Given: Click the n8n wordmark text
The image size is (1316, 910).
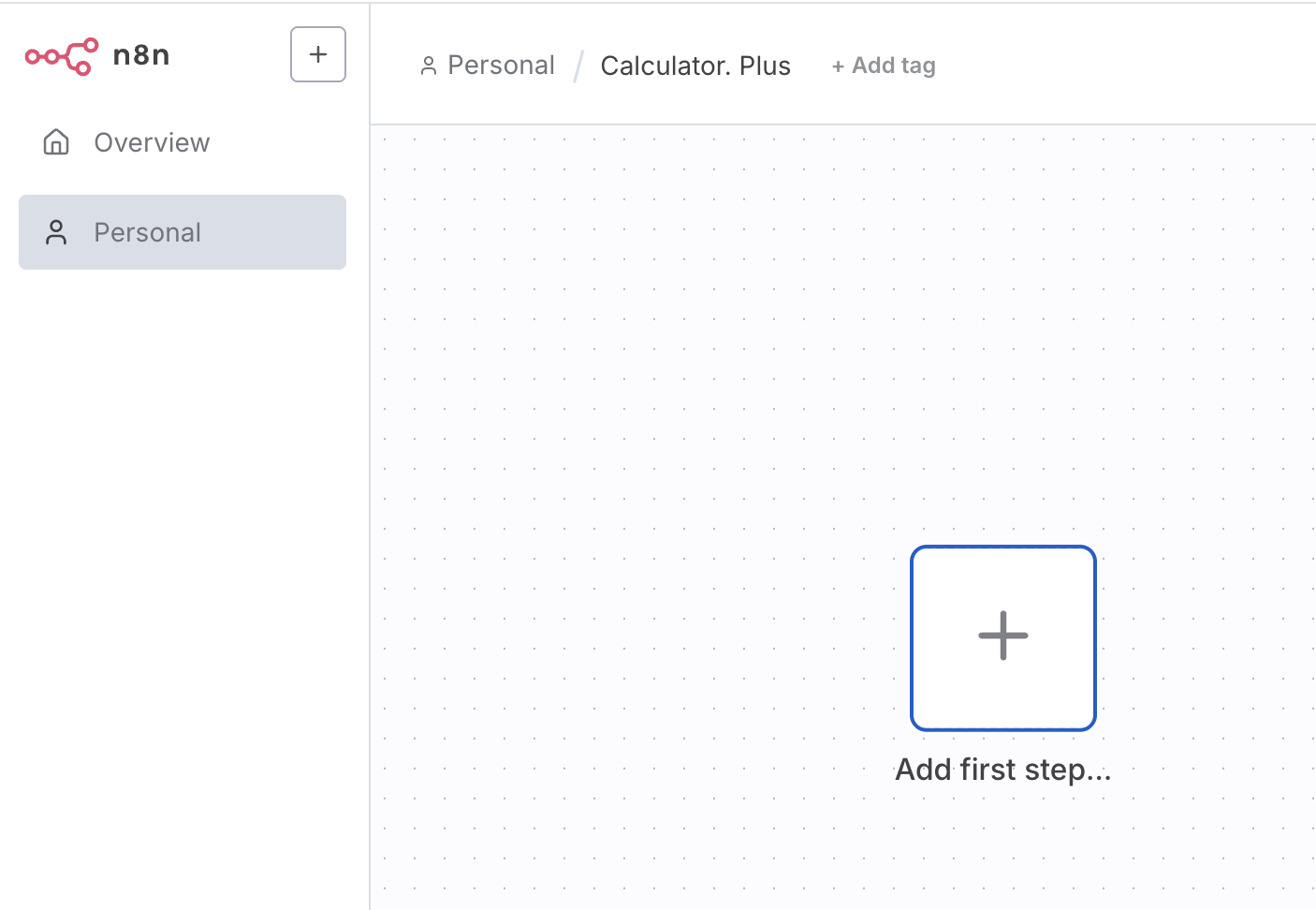Looking at the screenshot, I should click(141, 55).
